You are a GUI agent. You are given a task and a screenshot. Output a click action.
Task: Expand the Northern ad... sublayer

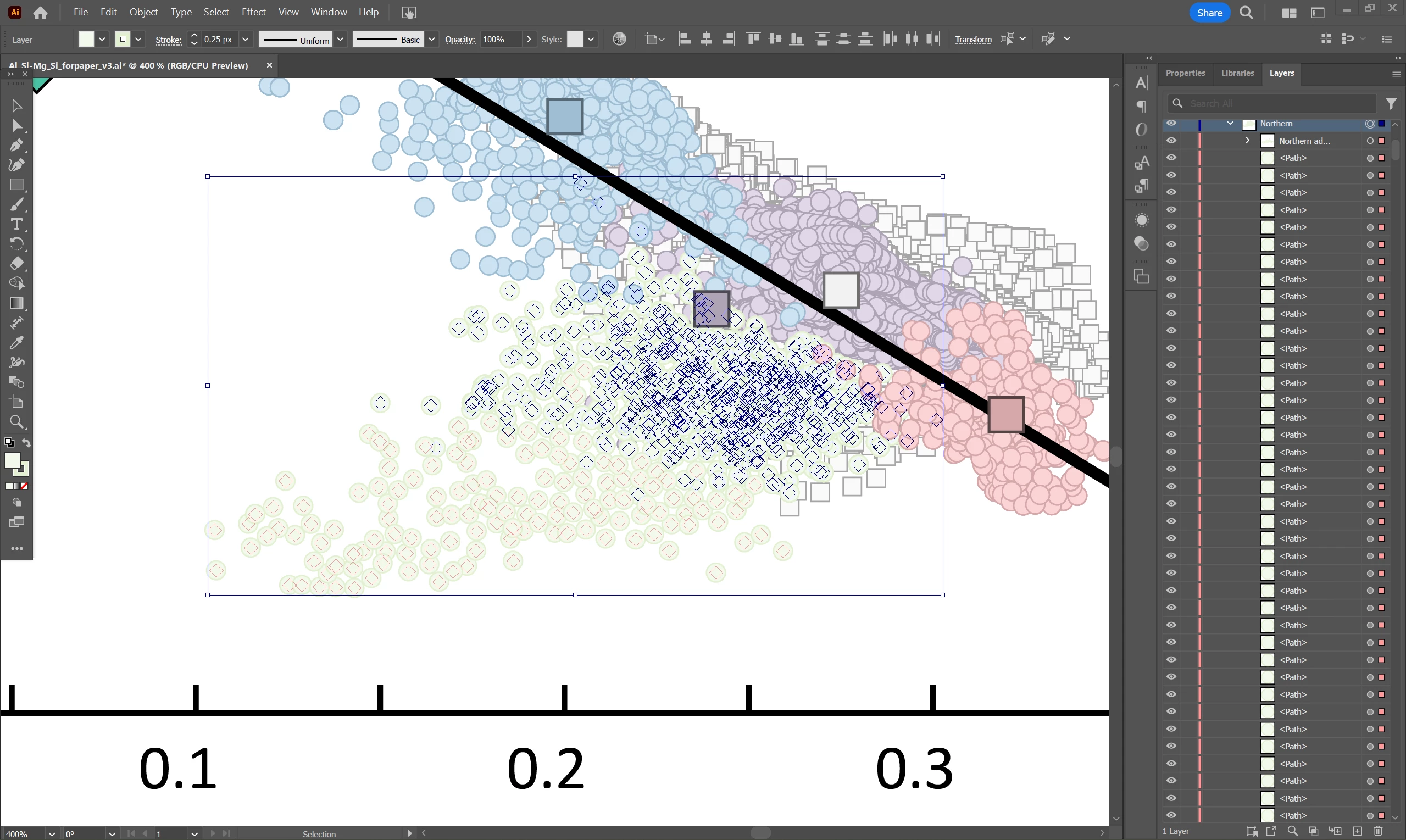[1248, 141]
